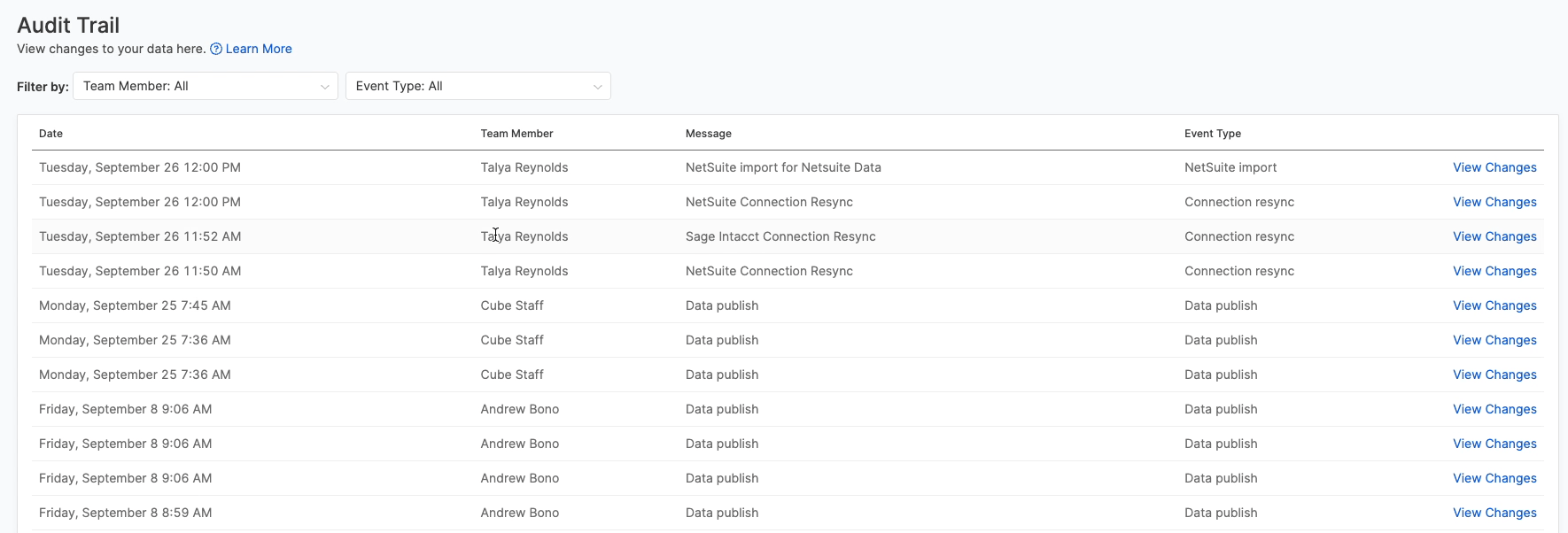View Changes for Monday 7:45 AM Data publish
The width and height of the screenshot is (1568, 533).
(x=1494, y=305)
